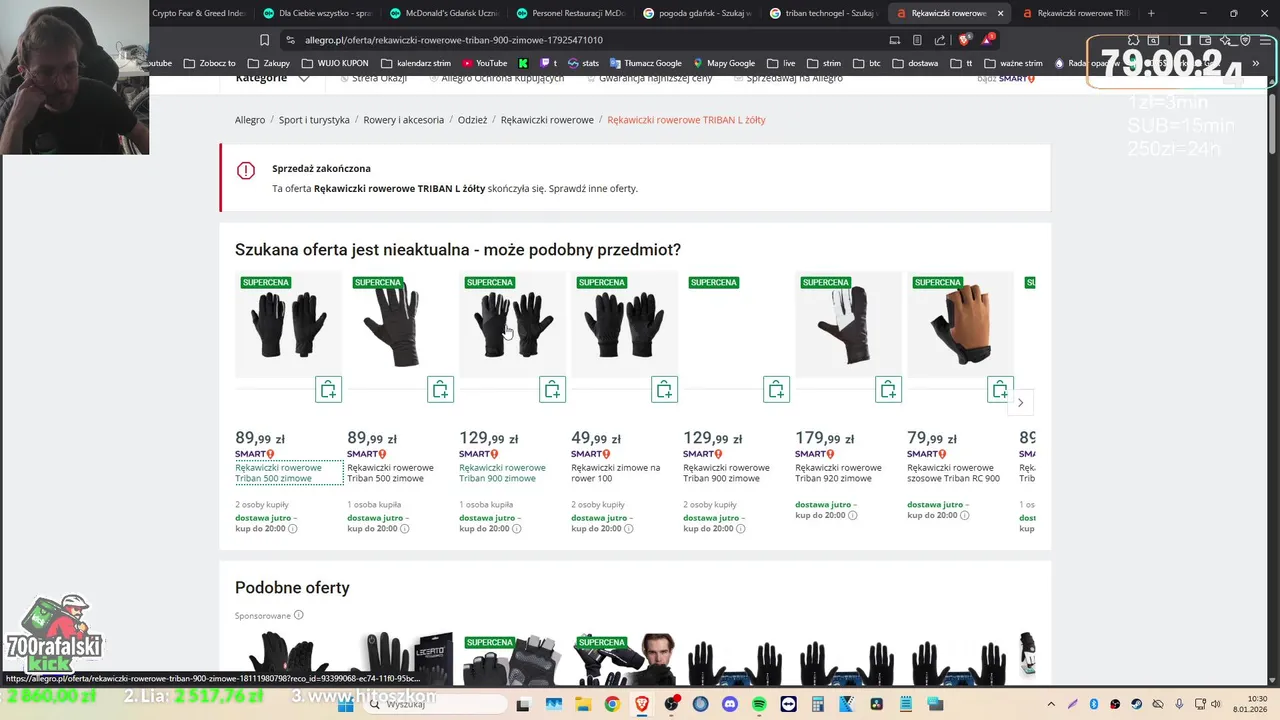Open the share icon in address bar
Screen dimensions: 1280x720
point(940,40)
